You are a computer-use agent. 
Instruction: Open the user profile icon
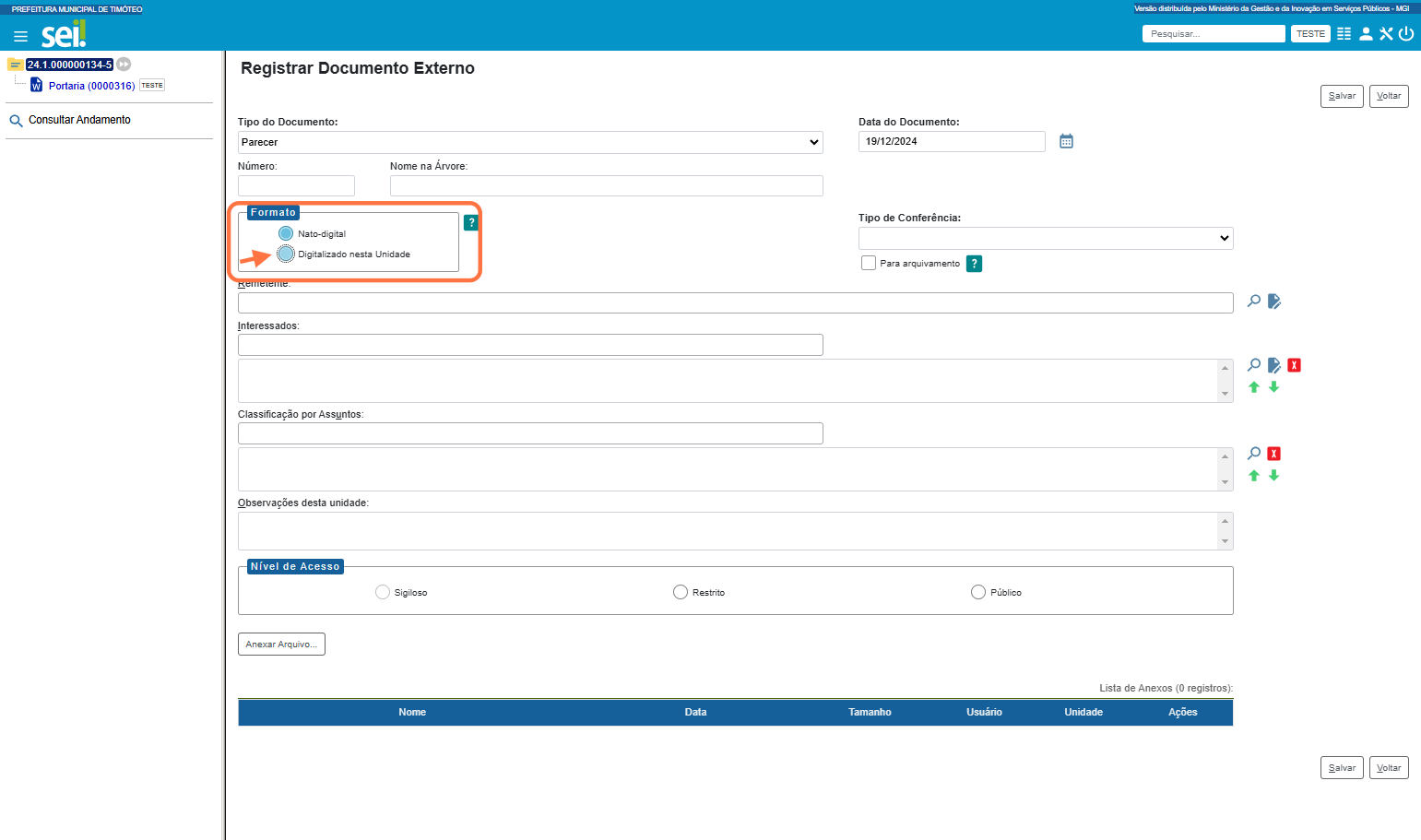click(1366, 34)
